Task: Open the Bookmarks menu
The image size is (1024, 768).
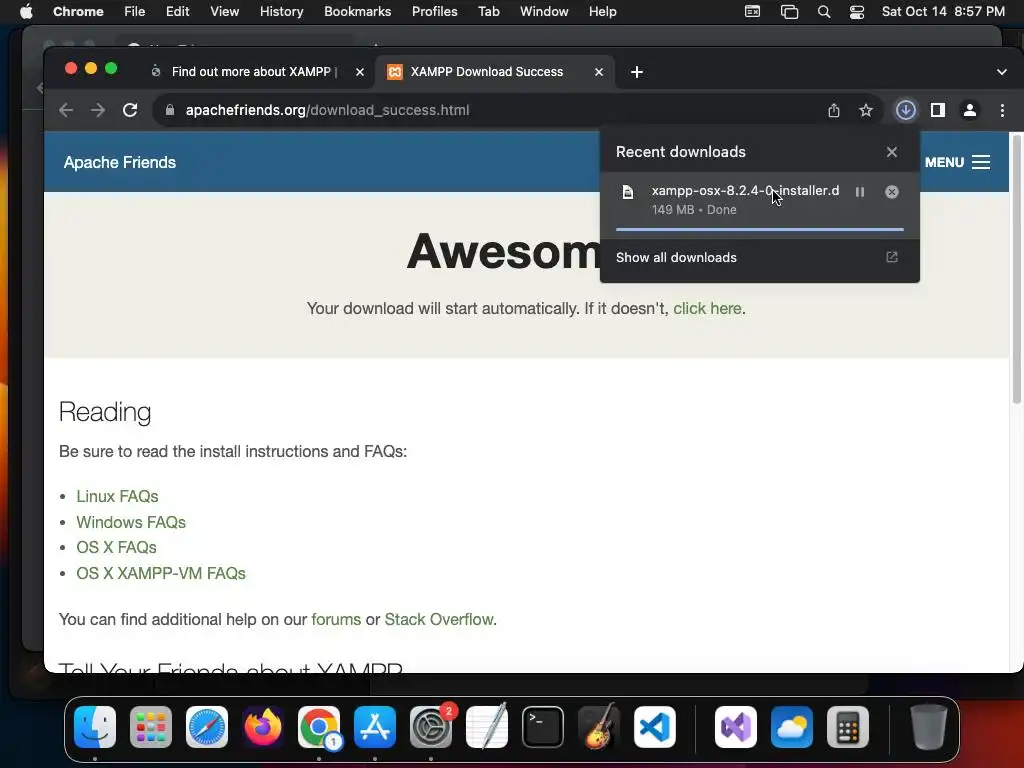Action: pyautogui.click(x=357, y=12)
